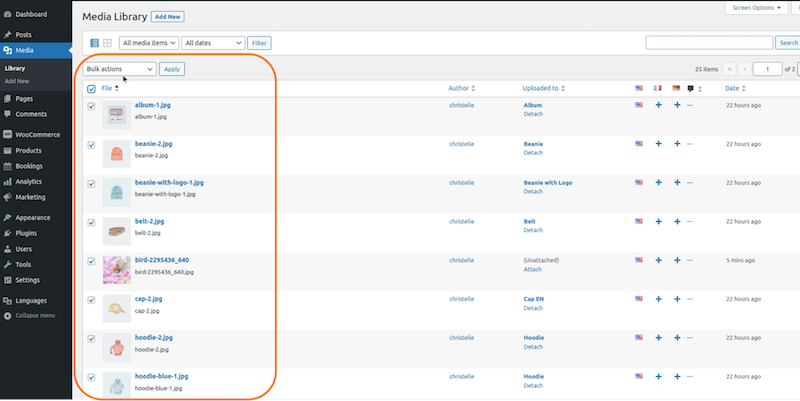
Task: Open Posts menu
Action: (23, 35)
